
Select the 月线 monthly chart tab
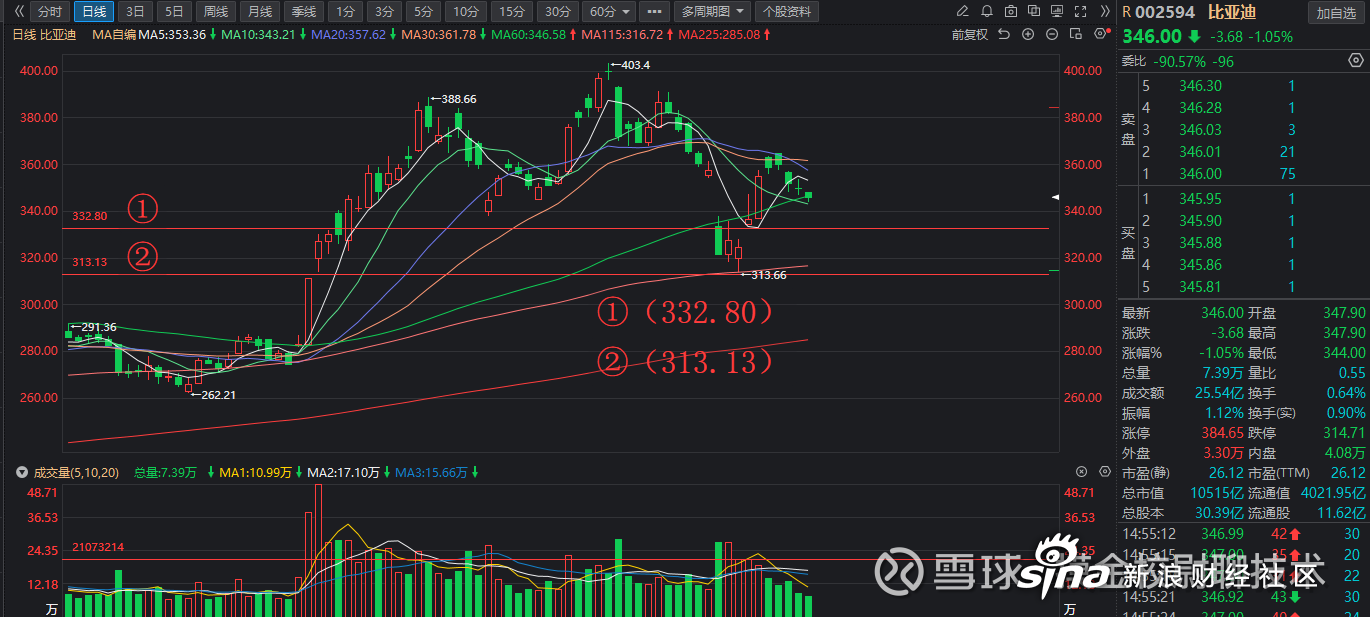(259, 12)
